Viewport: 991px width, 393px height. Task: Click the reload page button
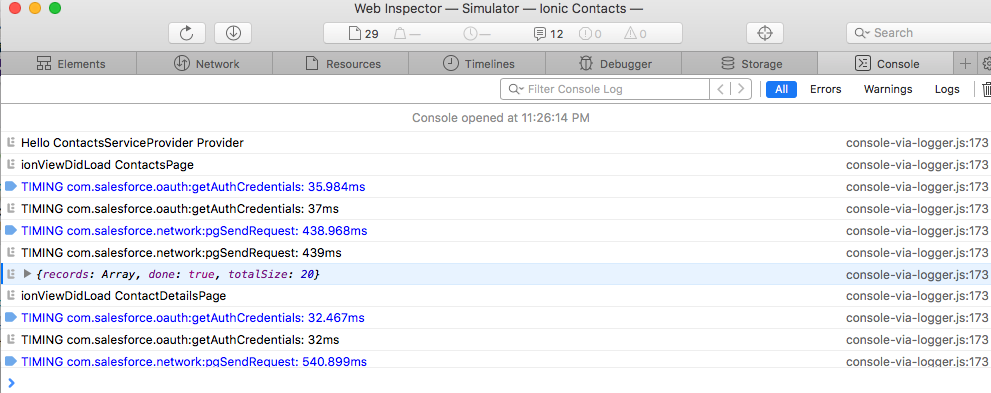point(186,33)
